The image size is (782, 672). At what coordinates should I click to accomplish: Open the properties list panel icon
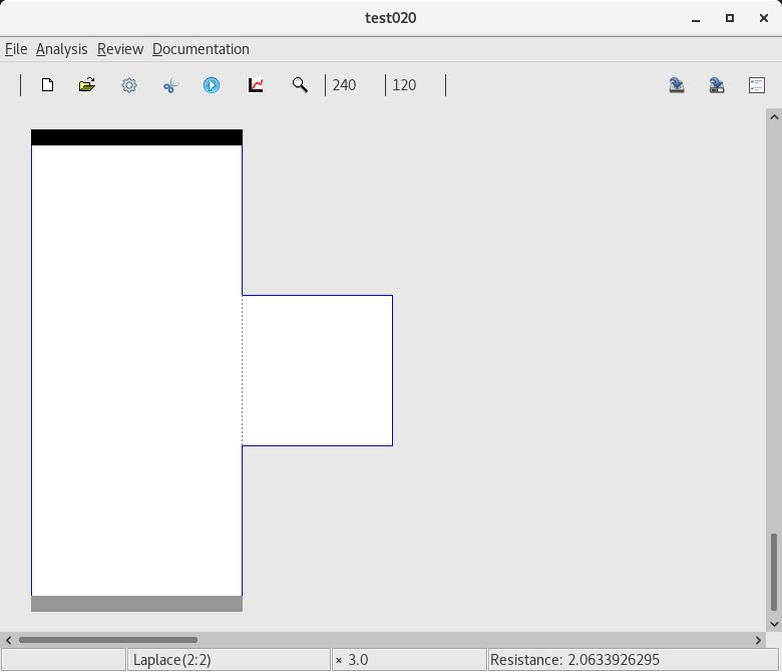tap(757, 85)
